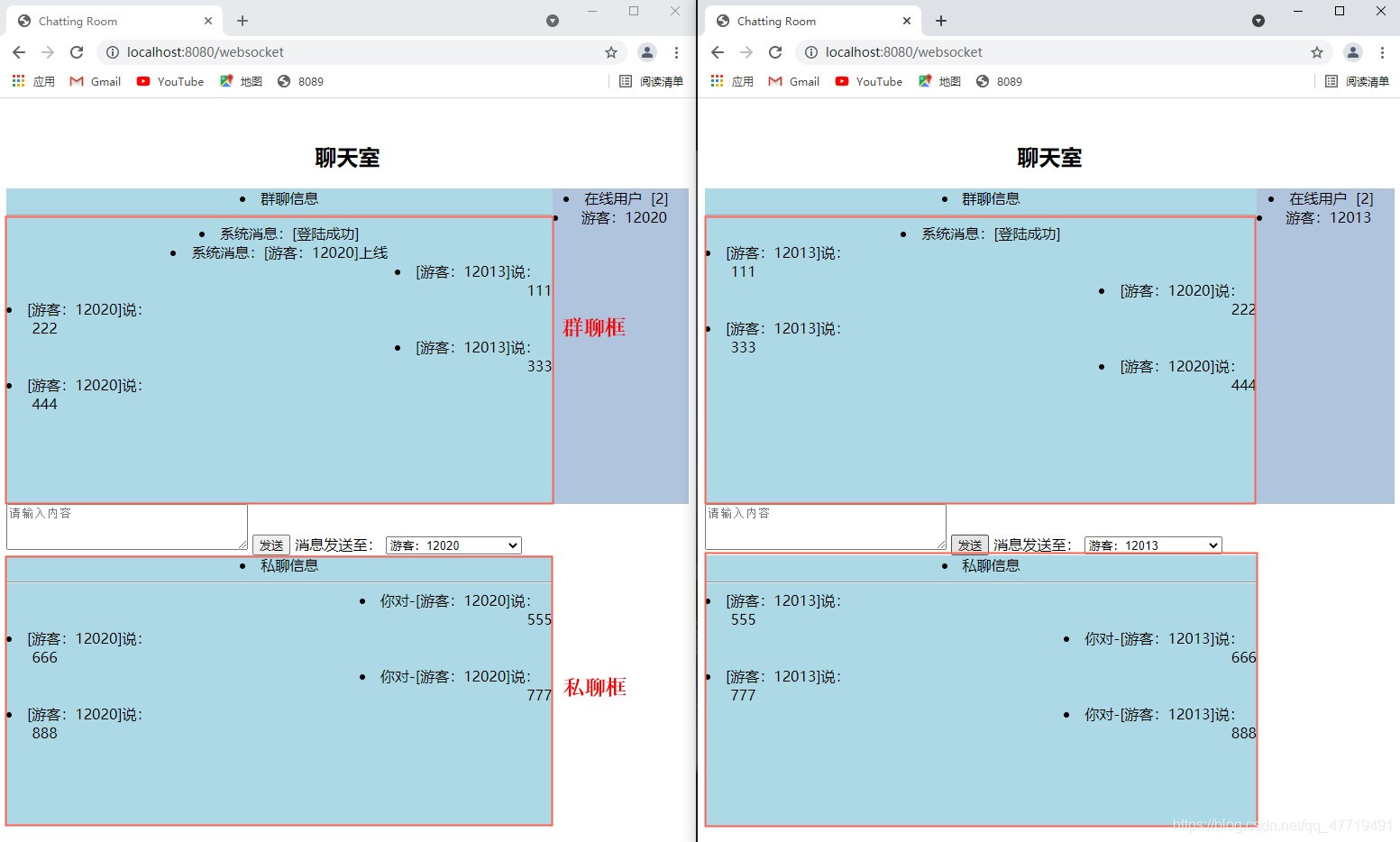This screenshot has height=842, width=1400.
Task: Open YouTube bookmark in right browser
Action: [x=869, y=81]
